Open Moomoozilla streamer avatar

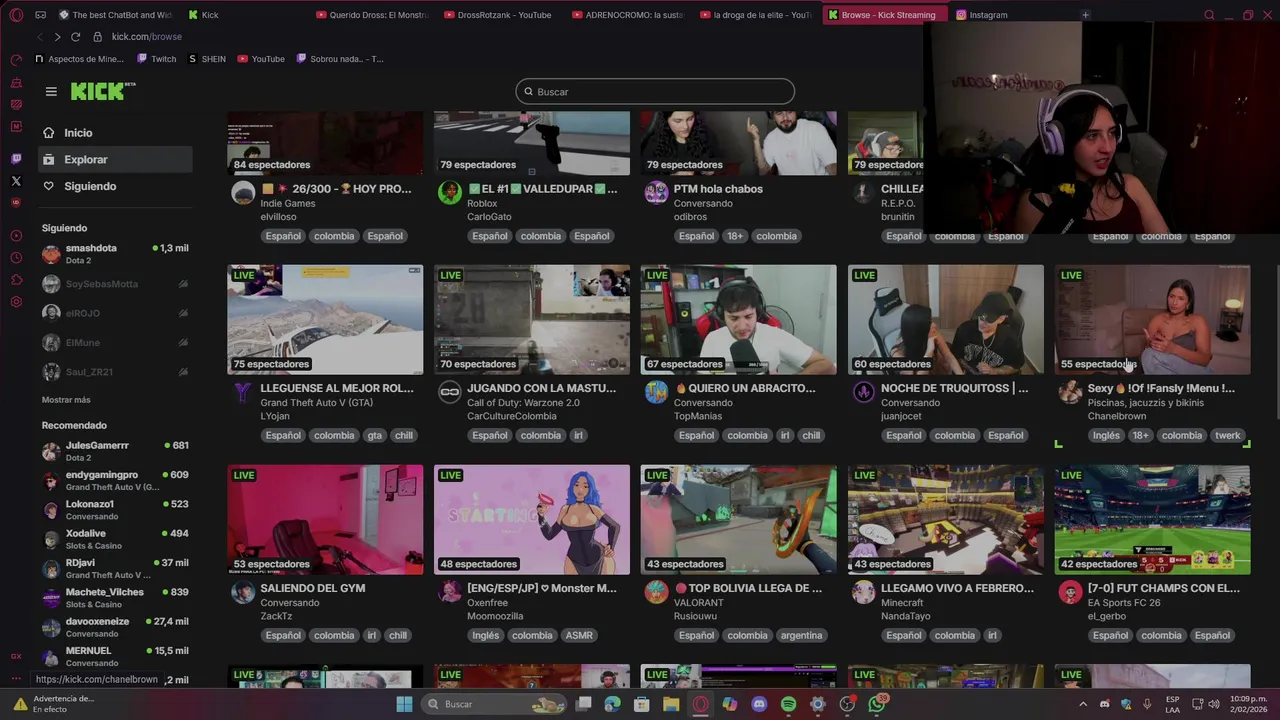pyautogui.click(x=450, y=592)
